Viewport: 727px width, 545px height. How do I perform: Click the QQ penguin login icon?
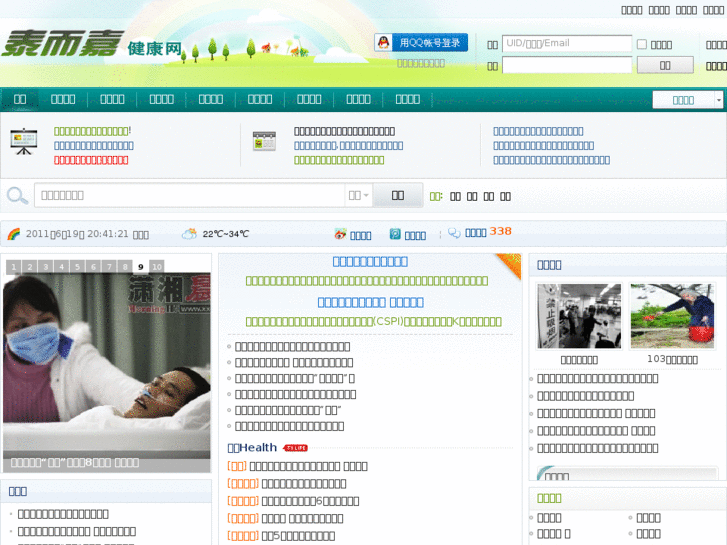click(383, 43)
